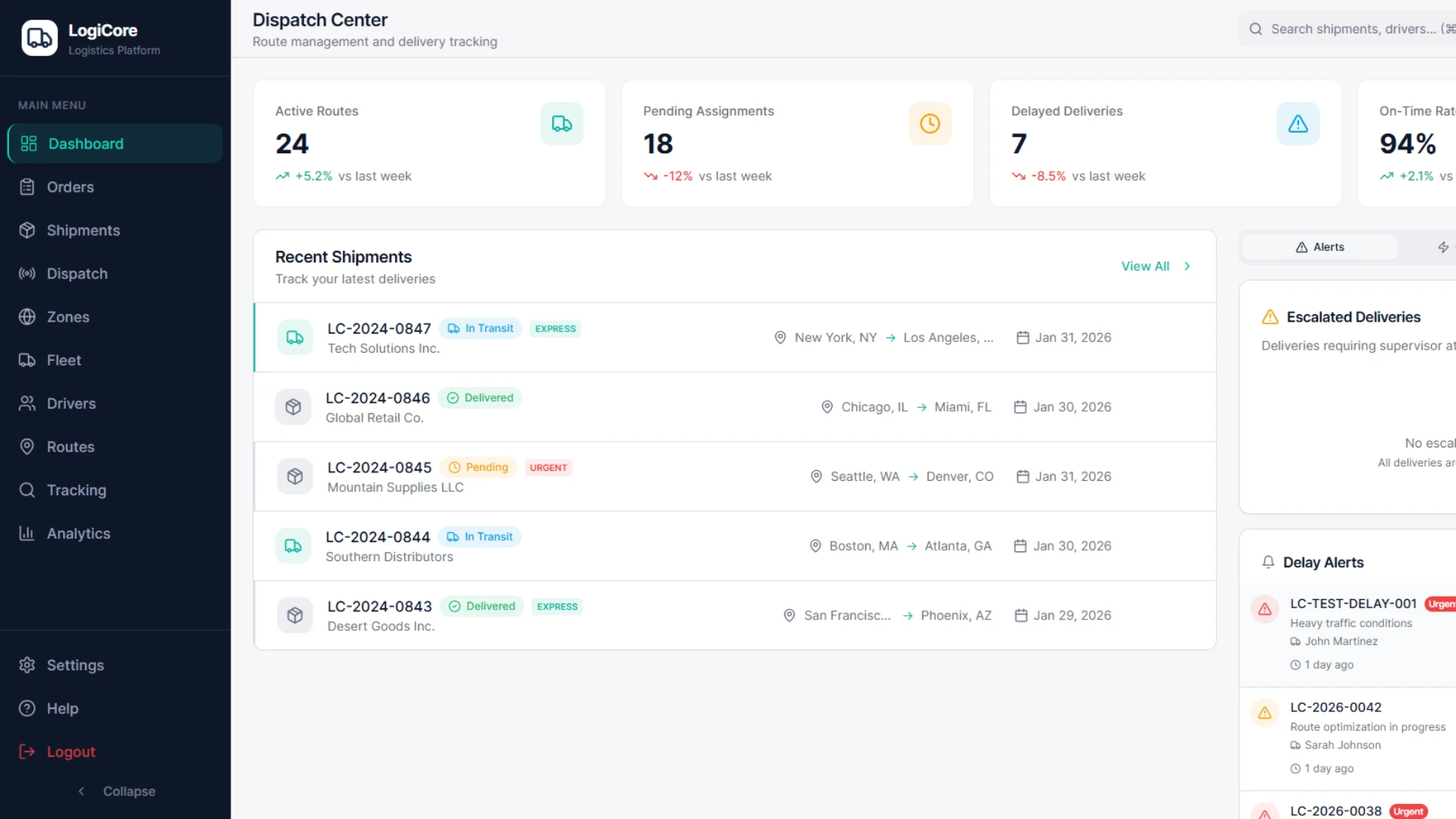
Task: Click the location pin icon on the Seattle, WA row
Action: [816, 476]
